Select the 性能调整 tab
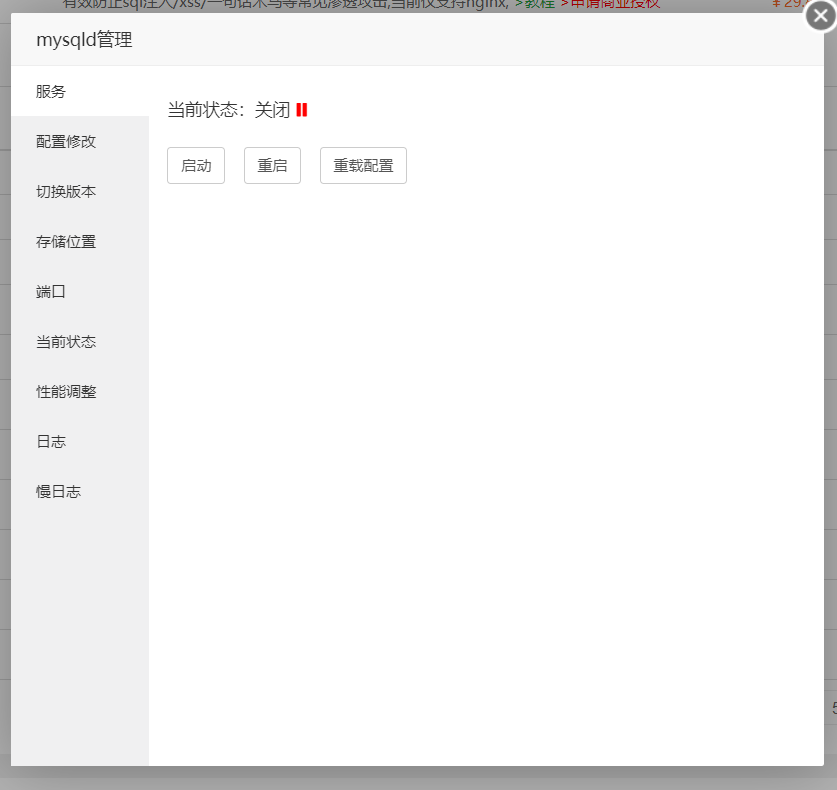Screen dimensions: 837x790 point(80,392)
